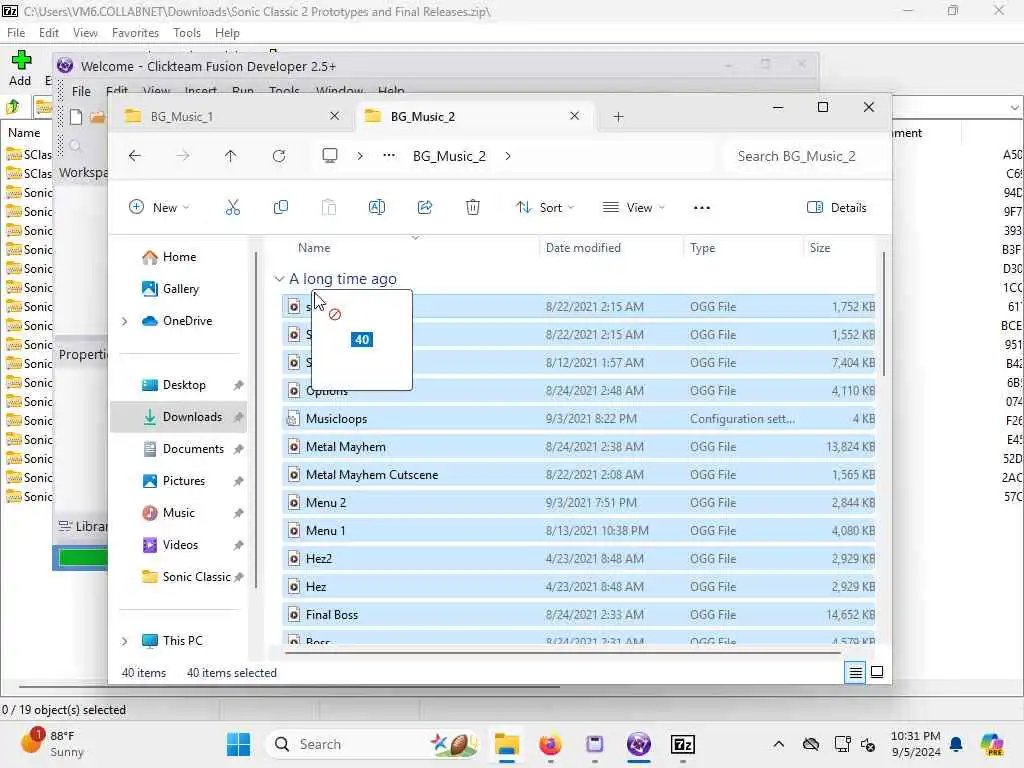Click the taskbar Search box
The image size is (1024, 768).
(374, 744)
